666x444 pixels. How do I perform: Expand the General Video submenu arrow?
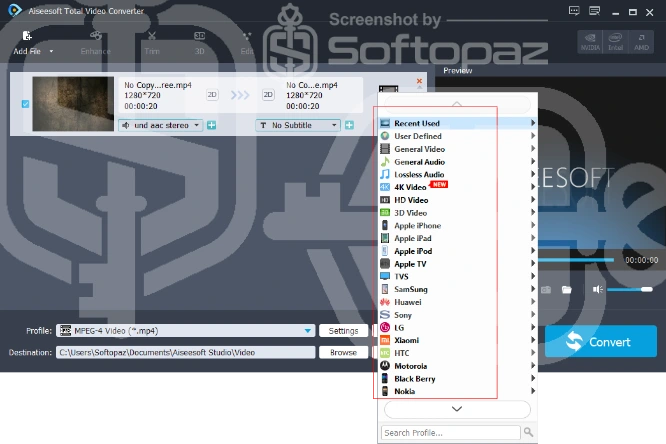pyautogui.click(x=533, y=149)
